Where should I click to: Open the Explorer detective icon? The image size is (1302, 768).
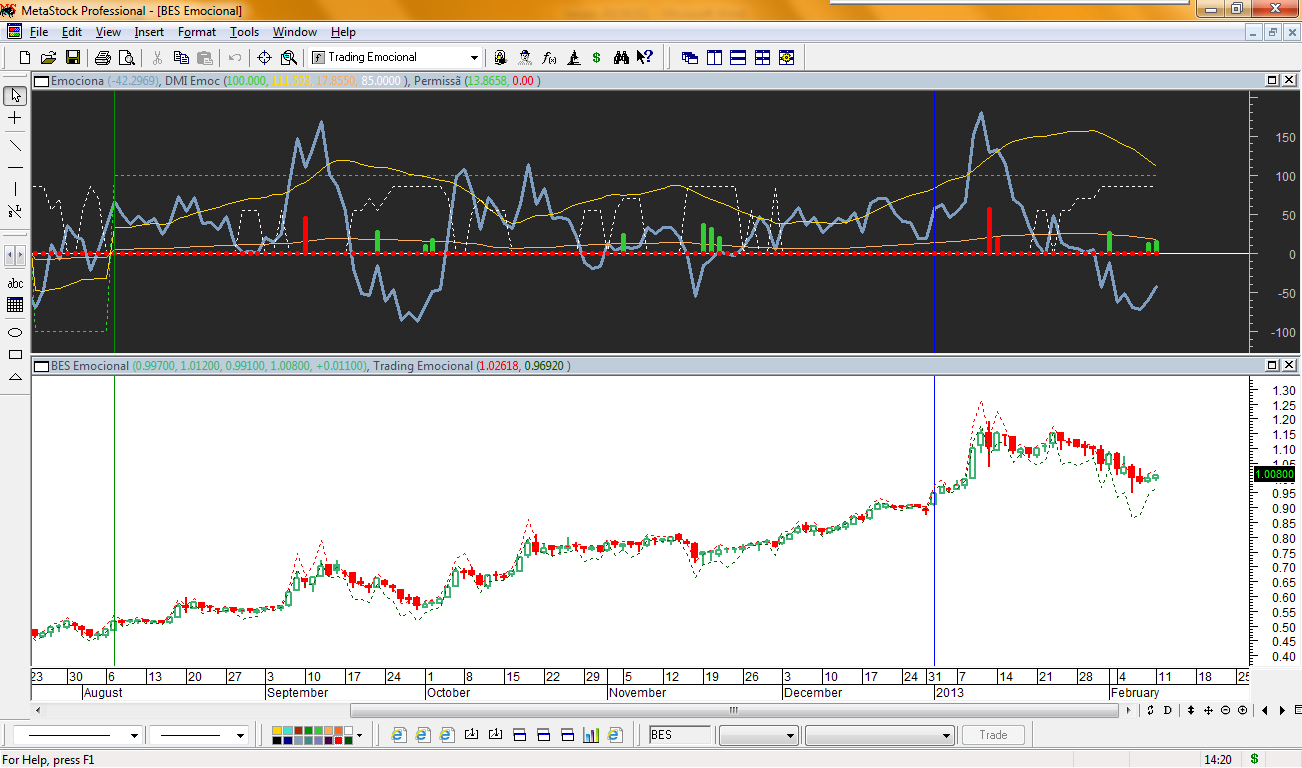coord(524,57)
